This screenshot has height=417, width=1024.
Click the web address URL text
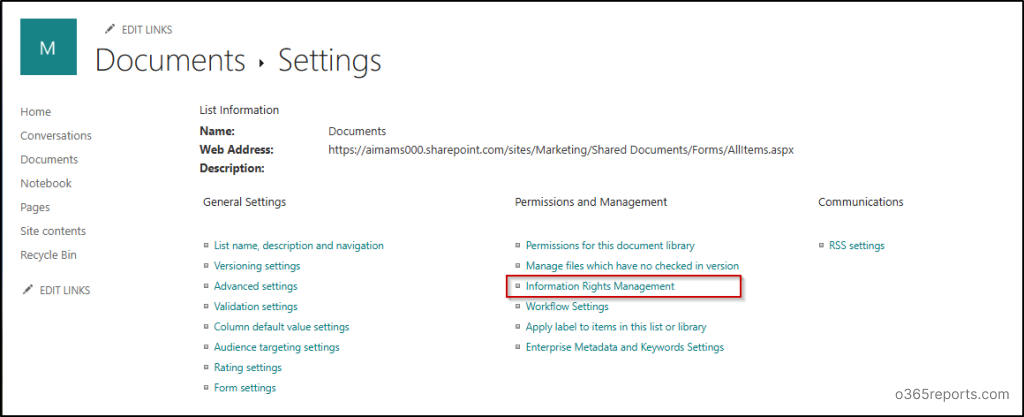click(x=561, y=150)
